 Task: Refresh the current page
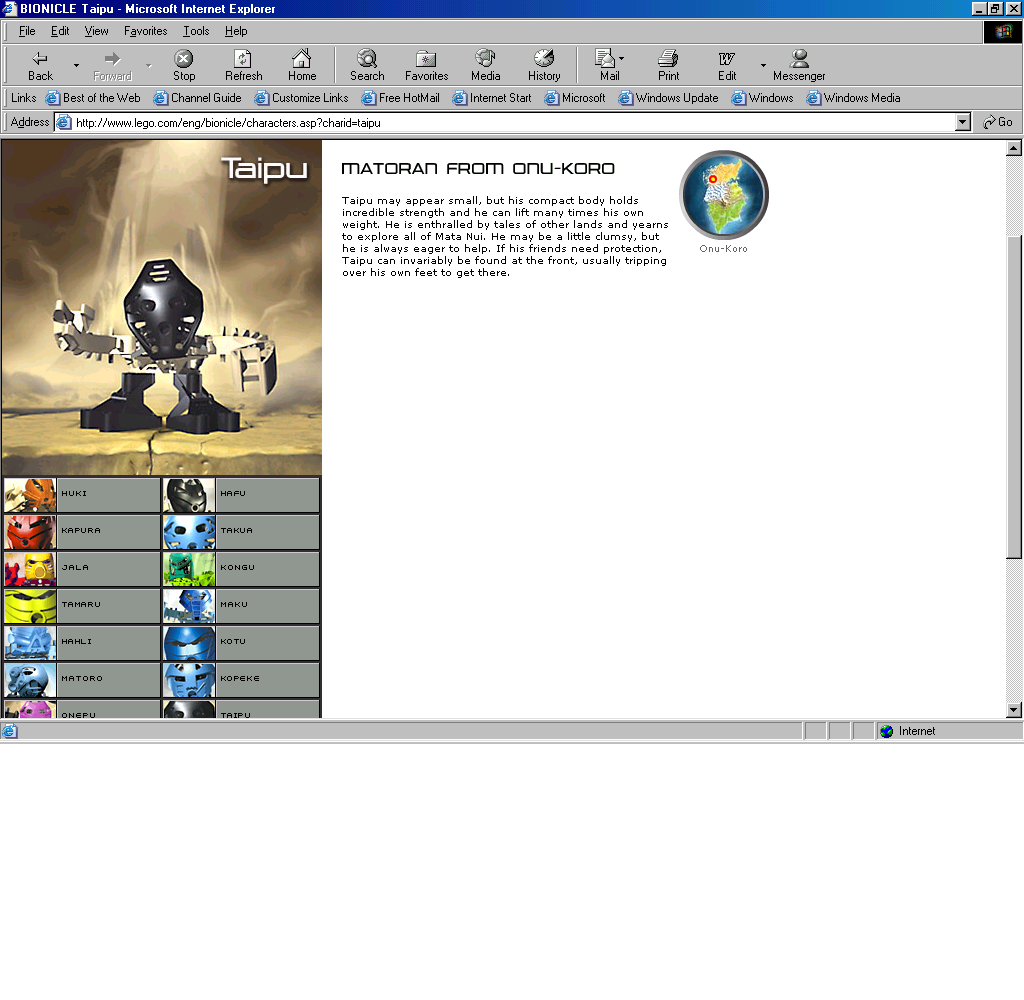(243, 66)
